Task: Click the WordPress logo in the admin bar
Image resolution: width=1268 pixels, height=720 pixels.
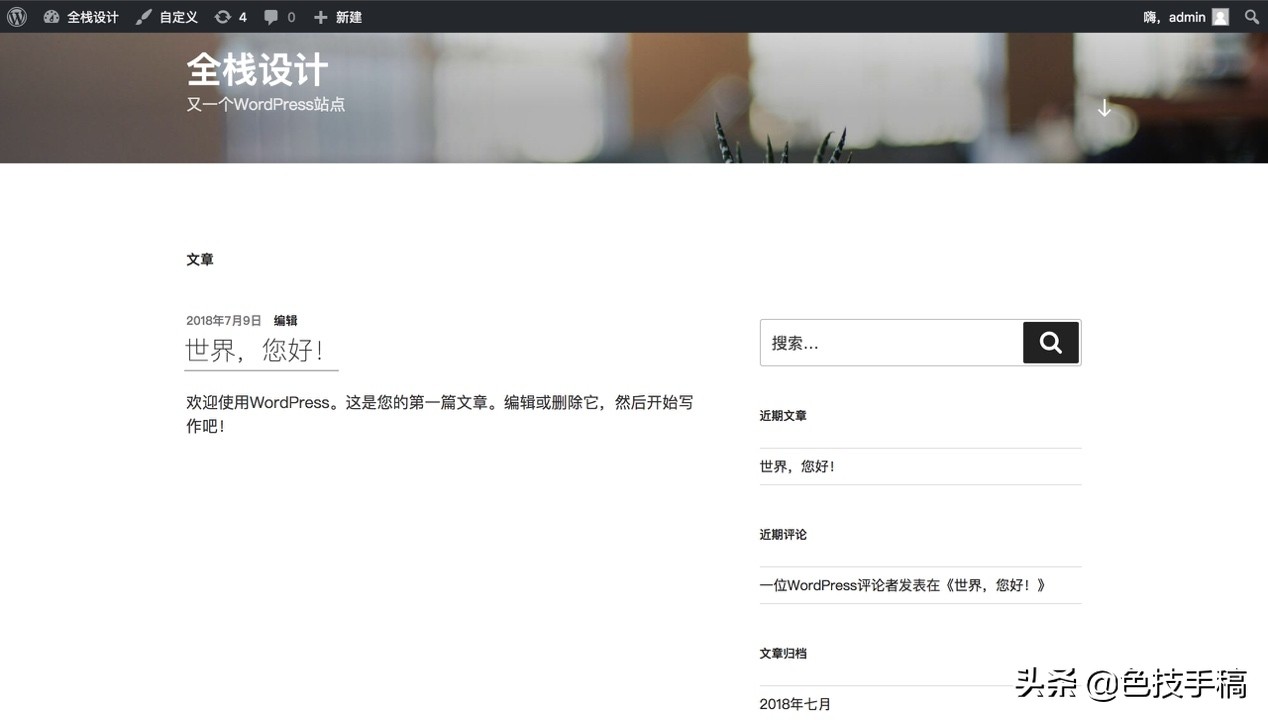Action: pyautogui.click(x=16, y=16)
